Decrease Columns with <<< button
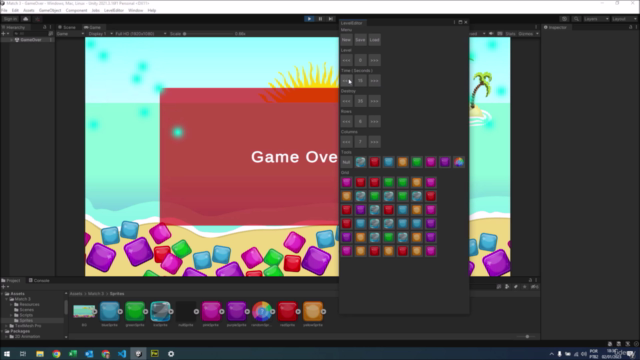 [x=346, y=142]
